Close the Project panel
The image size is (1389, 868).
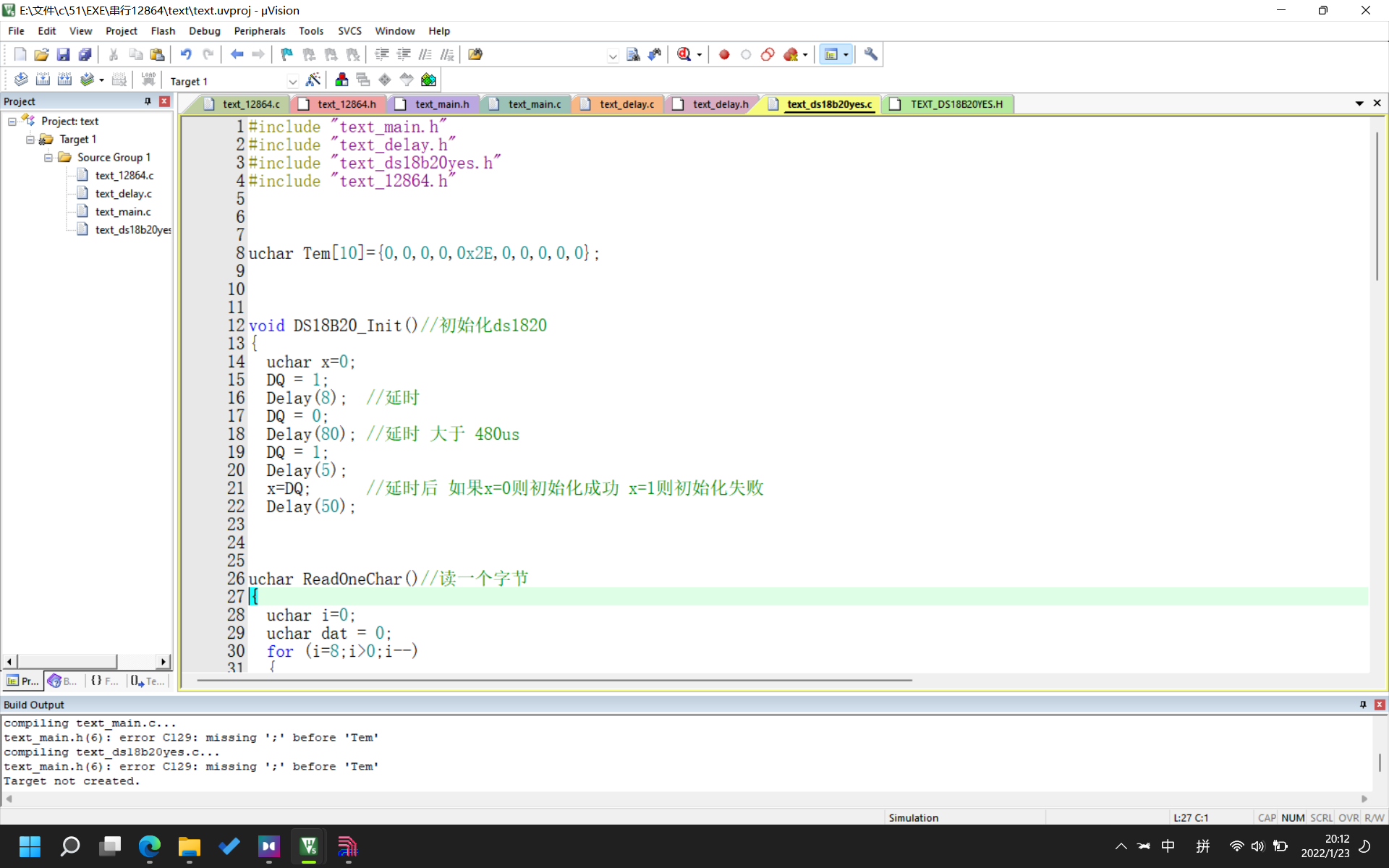pos(164,101)
